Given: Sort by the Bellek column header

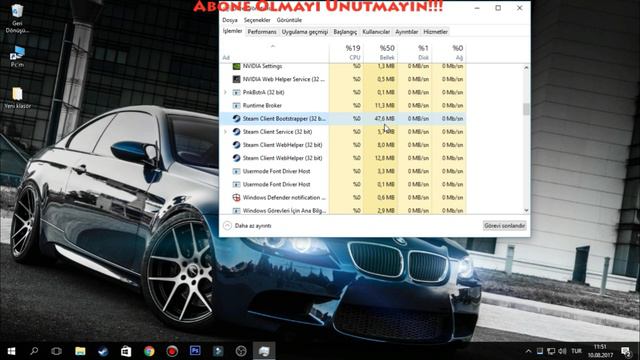Looking at the screenshot, I should click(380, 53).
